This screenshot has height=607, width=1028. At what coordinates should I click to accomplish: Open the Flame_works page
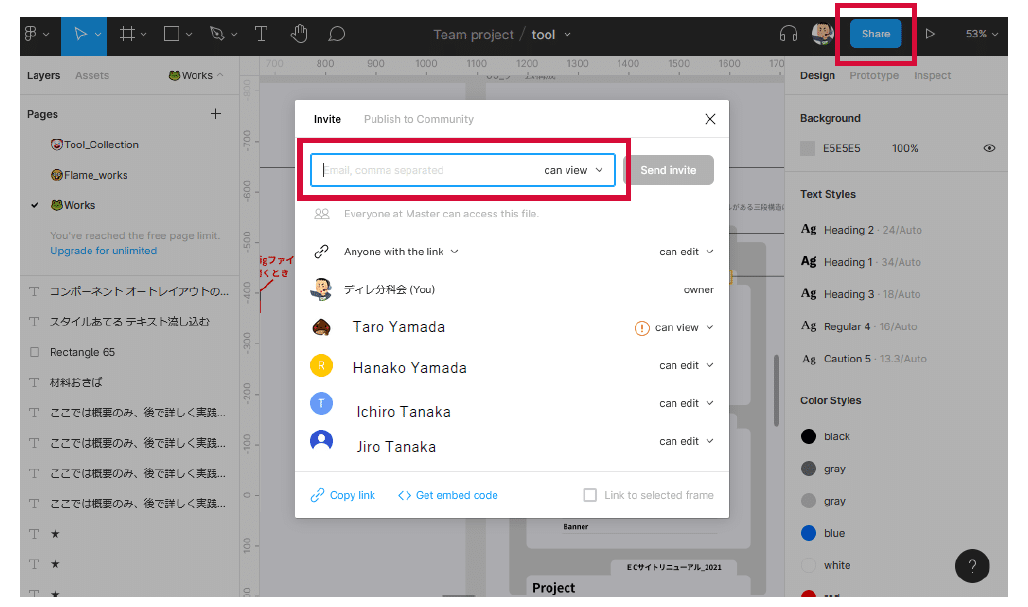(89, 175)
